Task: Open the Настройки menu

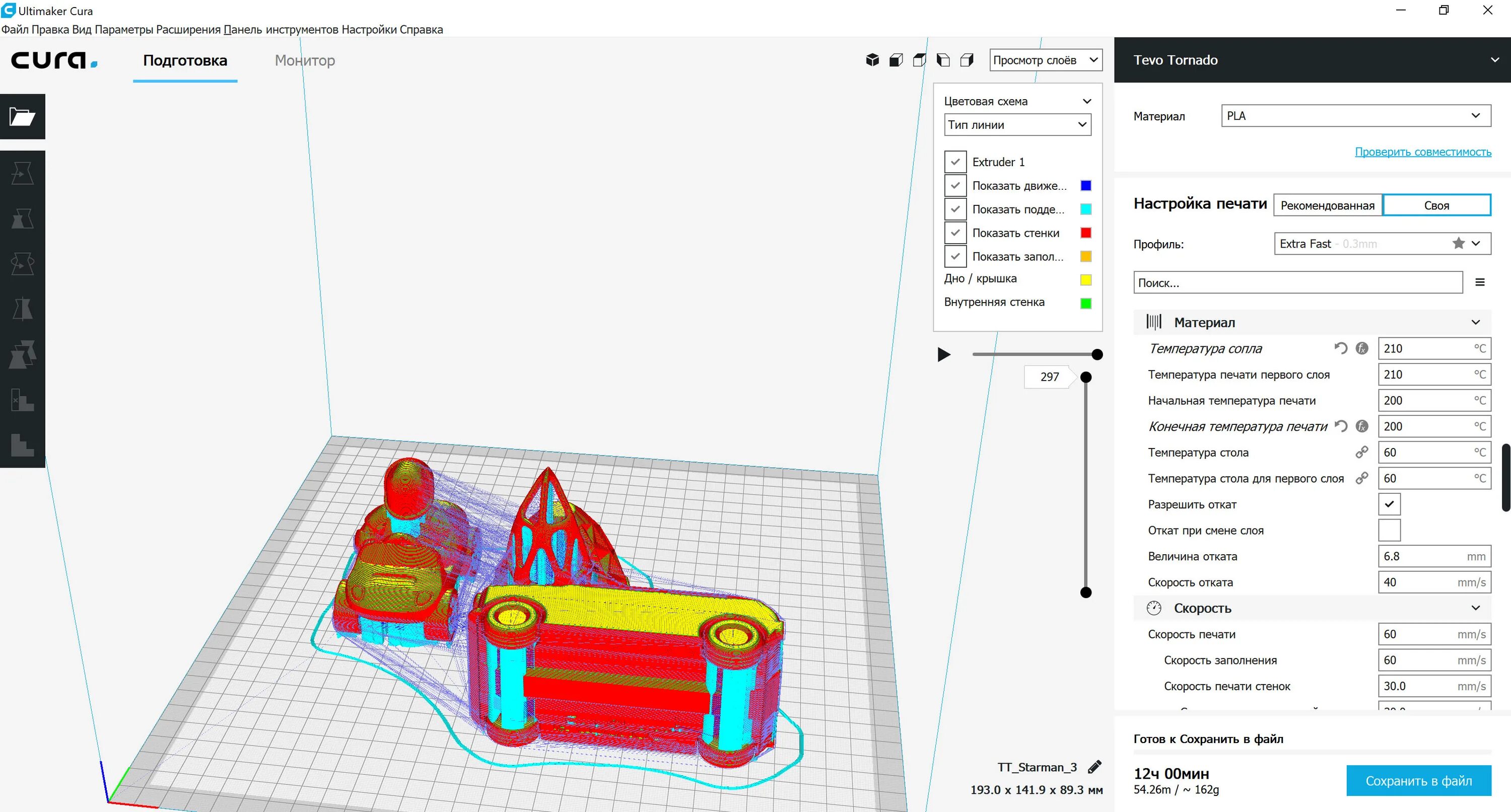Action: click(x=369, y=29)
